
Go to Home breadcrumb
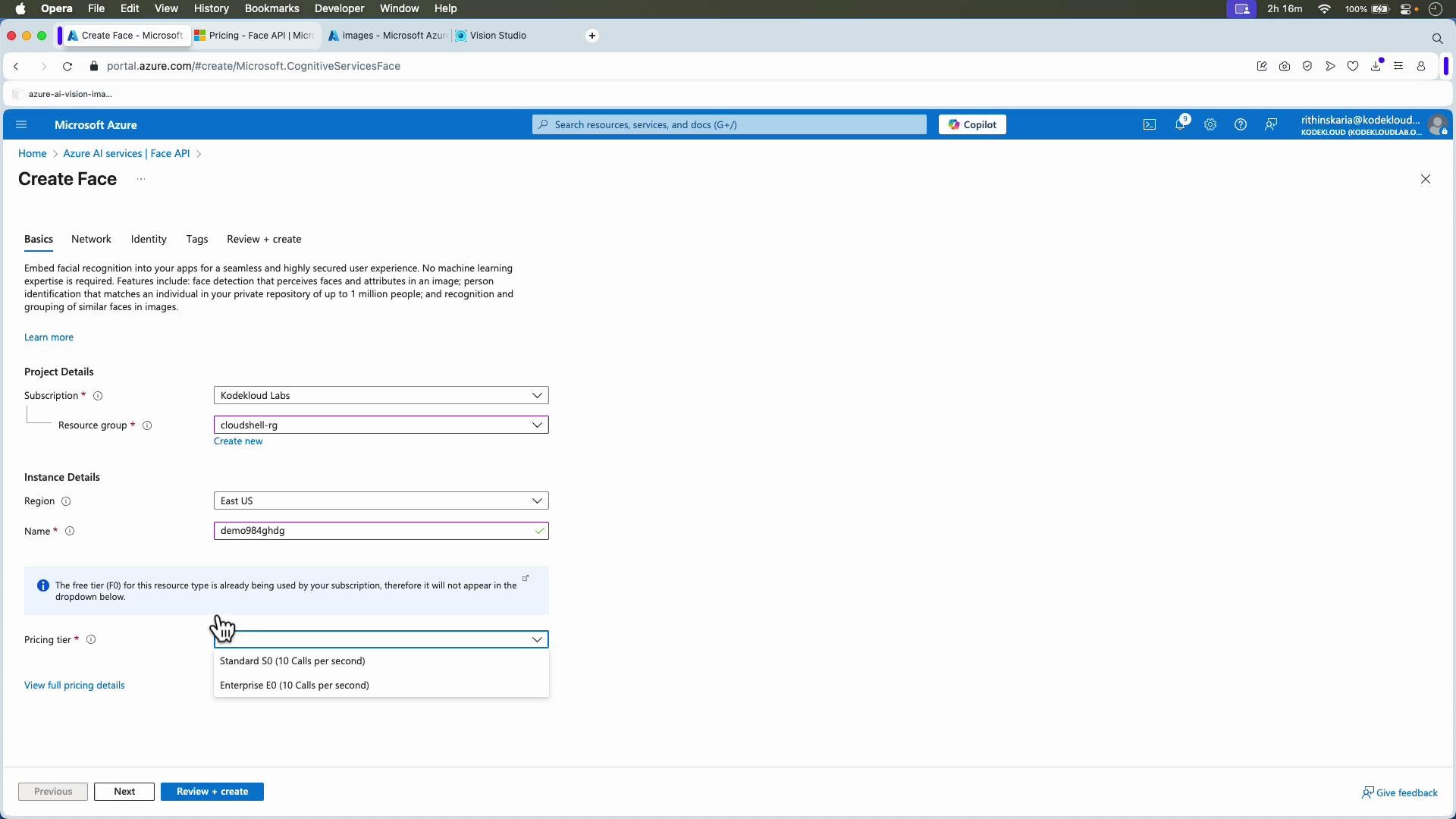[33, 154]
